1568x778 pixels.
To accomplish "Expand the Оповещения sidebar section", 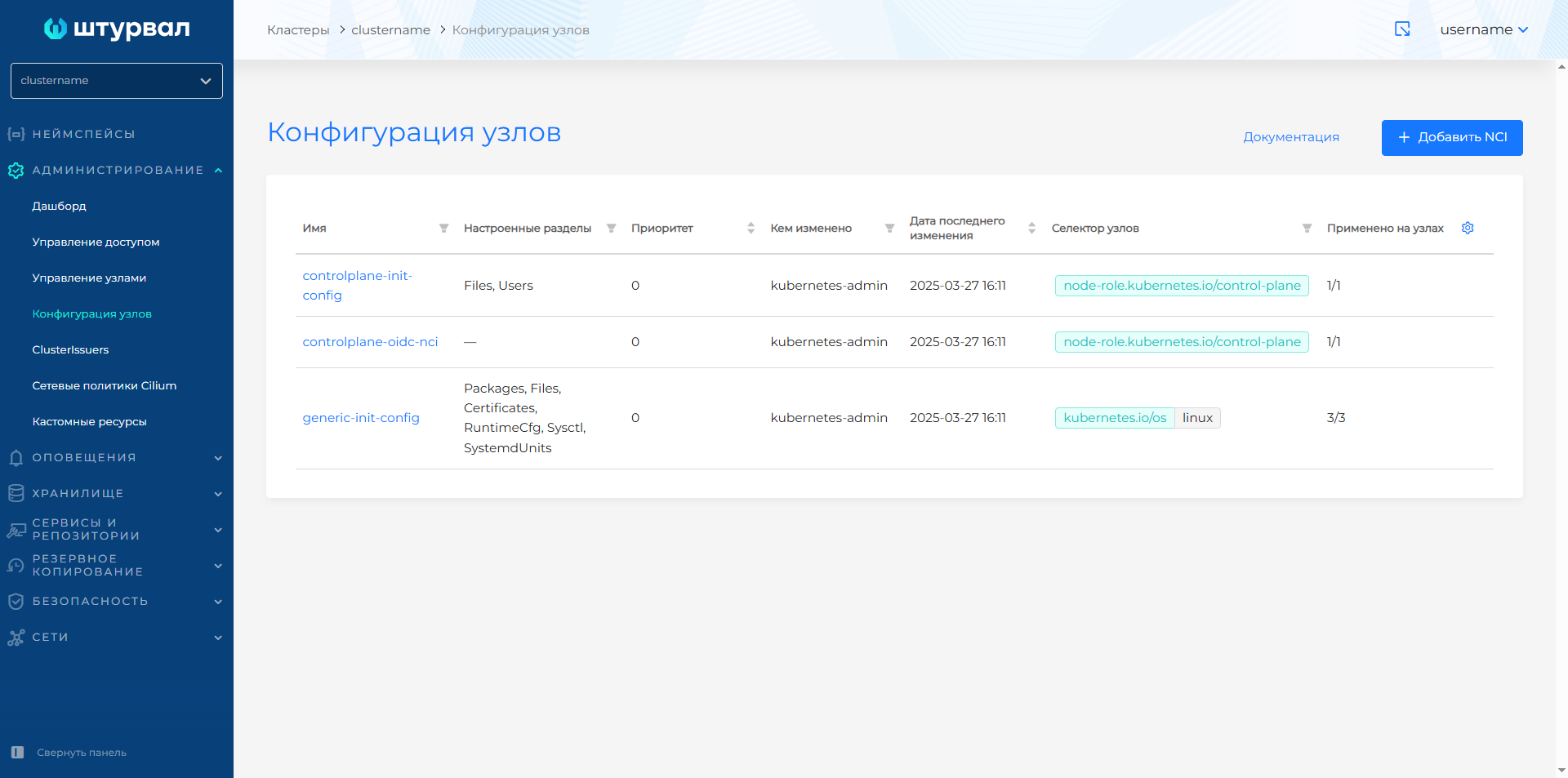I will click(114, 458).
